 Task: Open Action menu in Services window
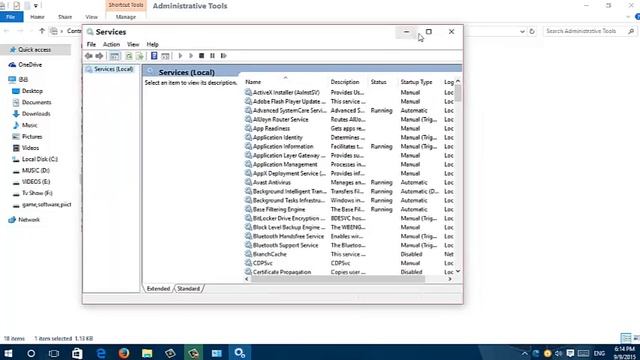(111, 44)
